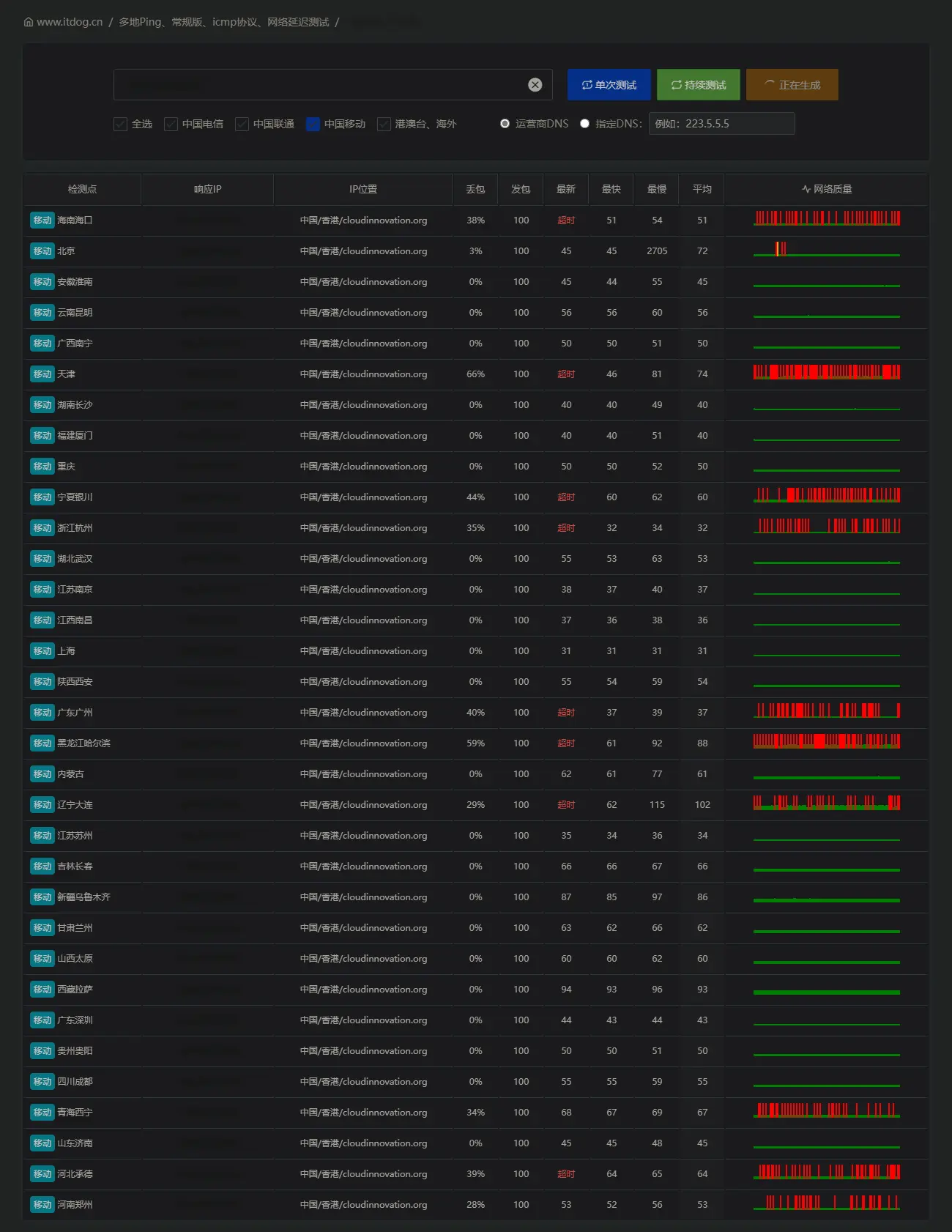Open the network quality chart for 北京

(x=826, y=251)
